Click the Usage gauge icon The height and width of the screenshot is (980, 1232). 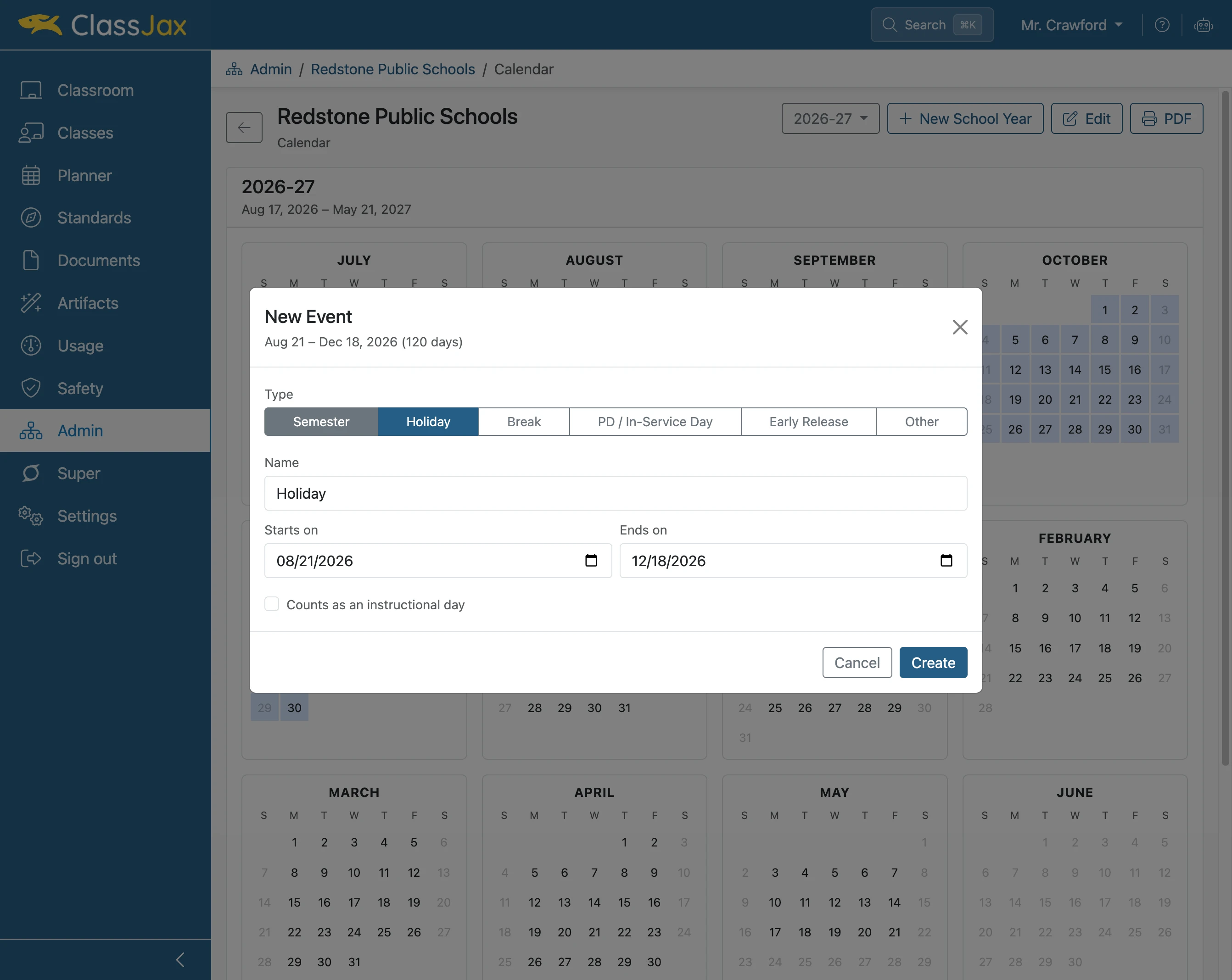coord(31,345)
